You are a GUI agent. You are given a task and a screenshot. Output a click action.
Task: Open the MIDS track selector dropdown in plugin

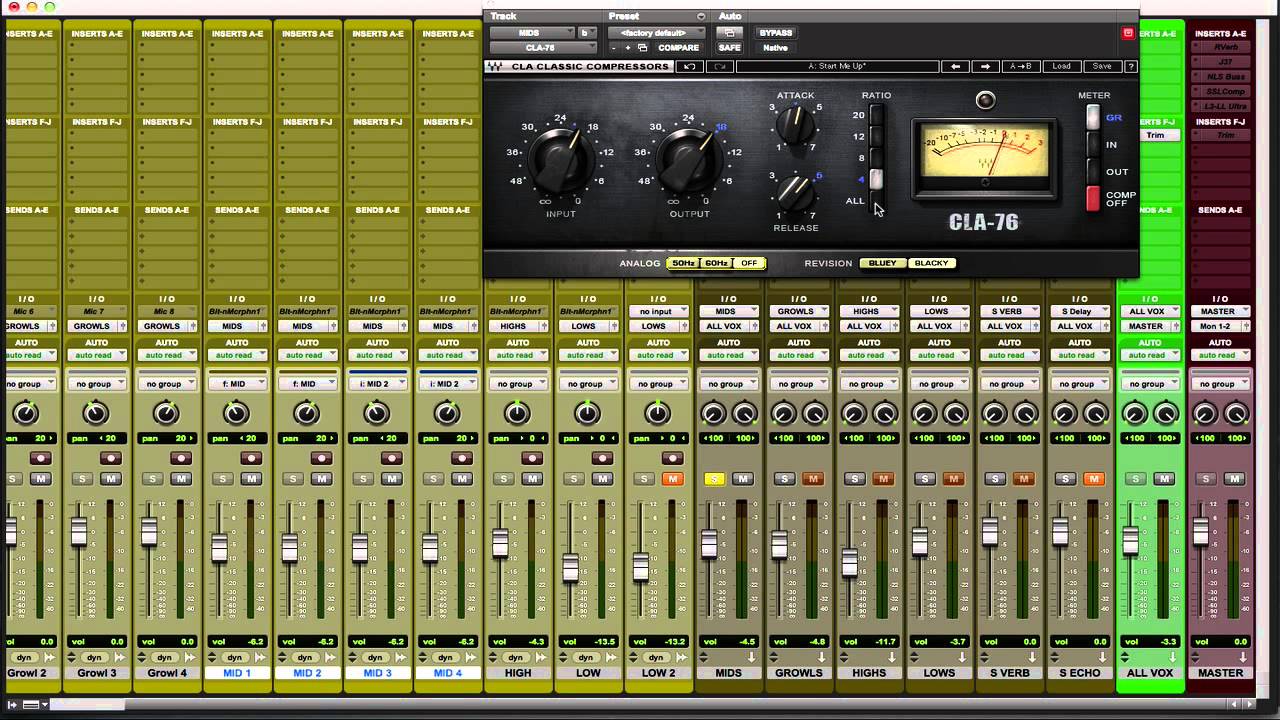click(x=533, y=33)
